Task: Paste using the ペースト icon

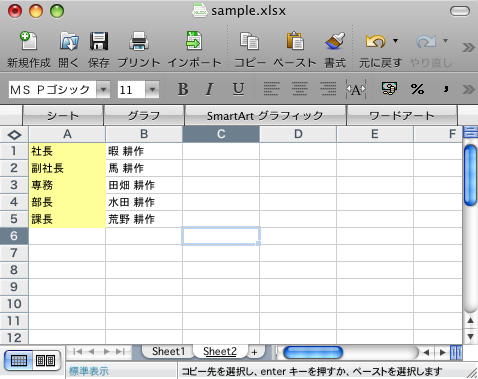Action: tap(295, 41)
